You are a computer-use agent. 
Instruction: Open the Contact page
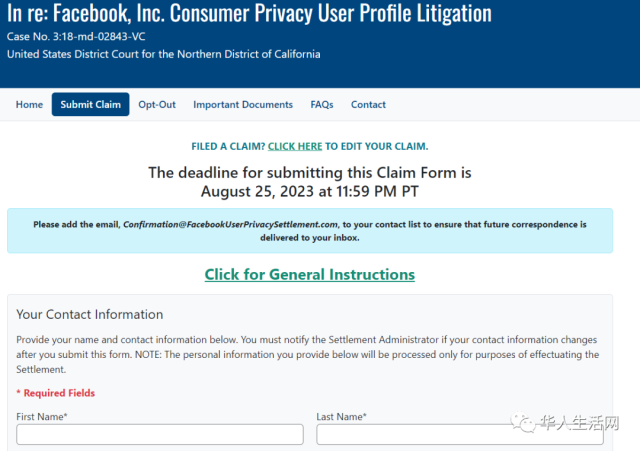[368, 104]
